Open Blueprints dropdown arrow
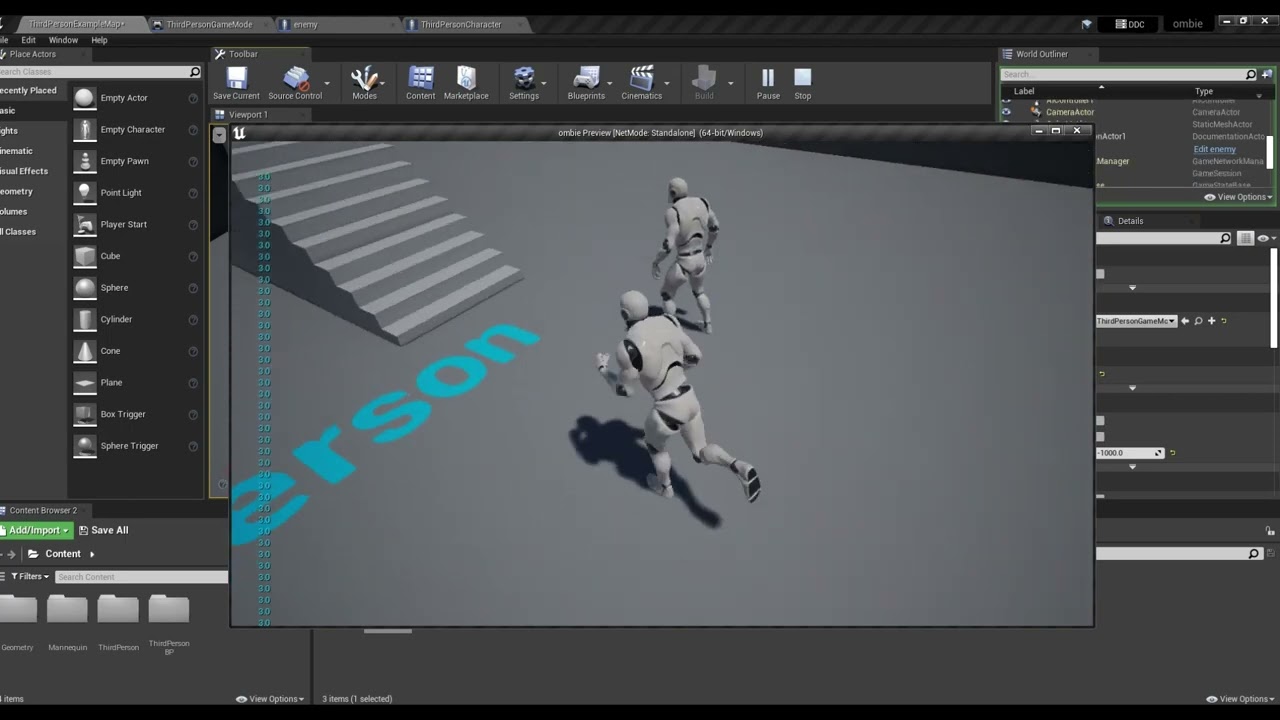Image resolution: width=1280 pixels, height=720 pixels. click(x=609, y=84)
